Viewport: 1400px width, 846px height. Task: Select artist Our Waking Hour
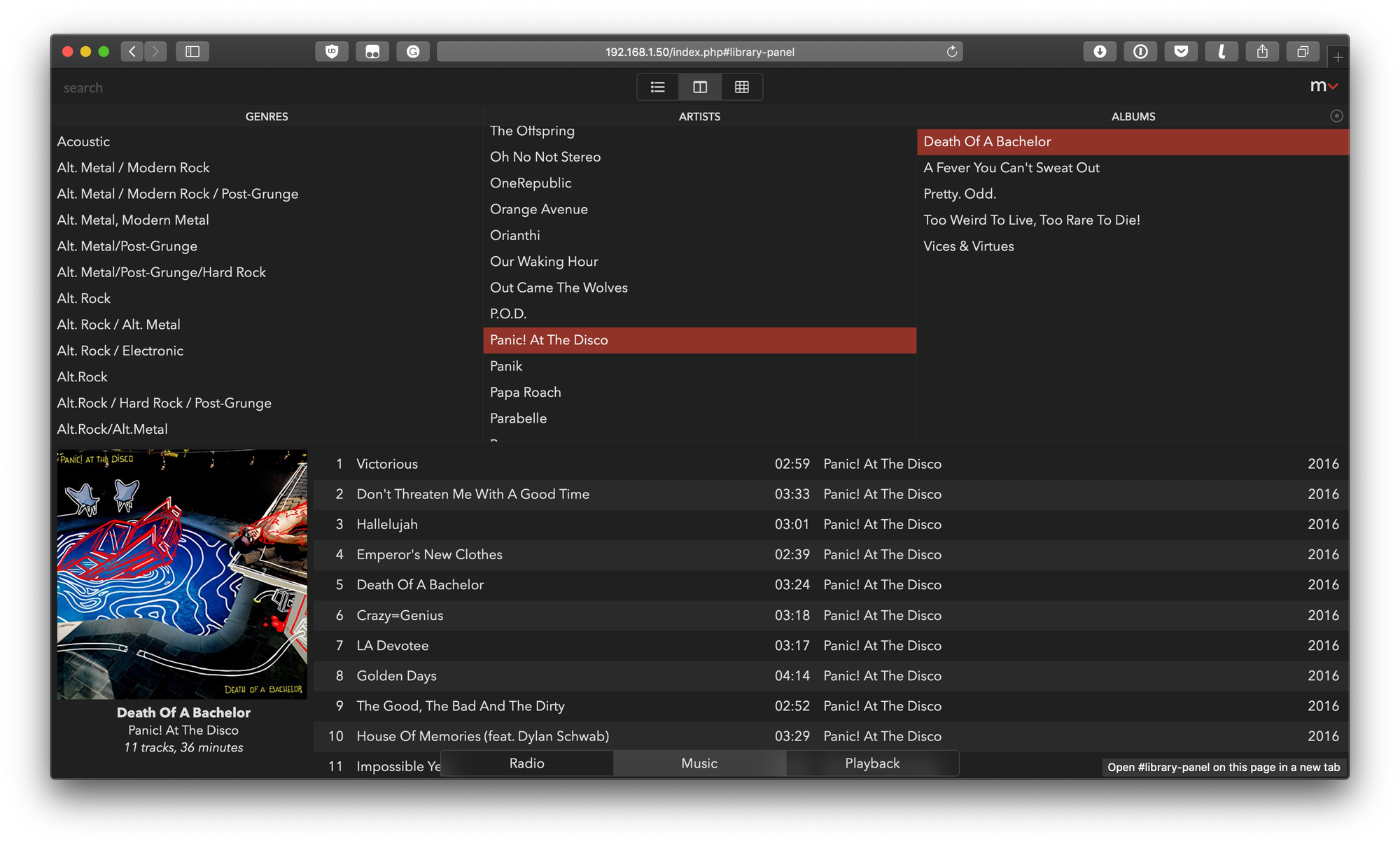point(700,261)
